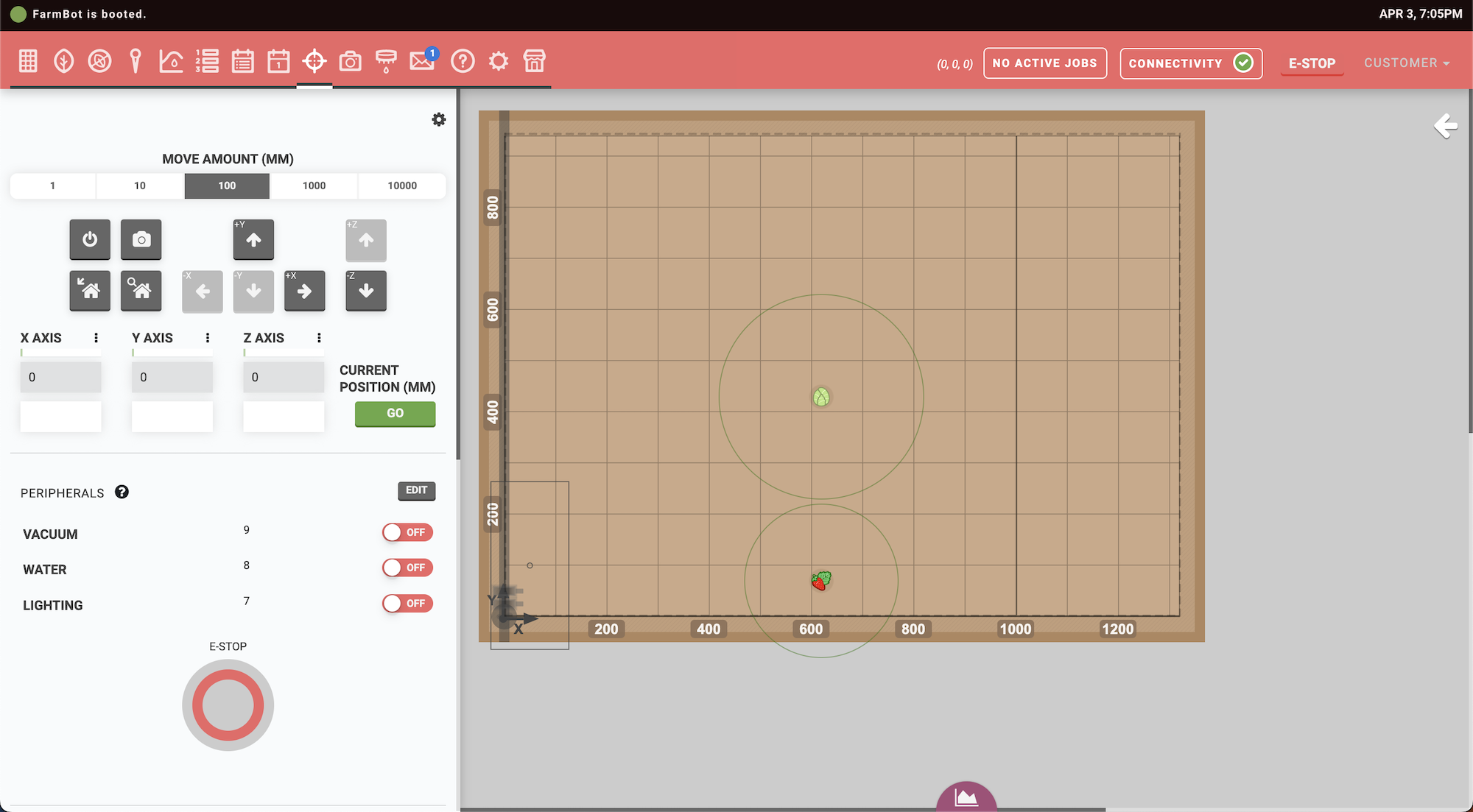Expand Y AXIS settings menu
Image resolution: width=1473 pixels, height=812 pixels.
point(206,338)
